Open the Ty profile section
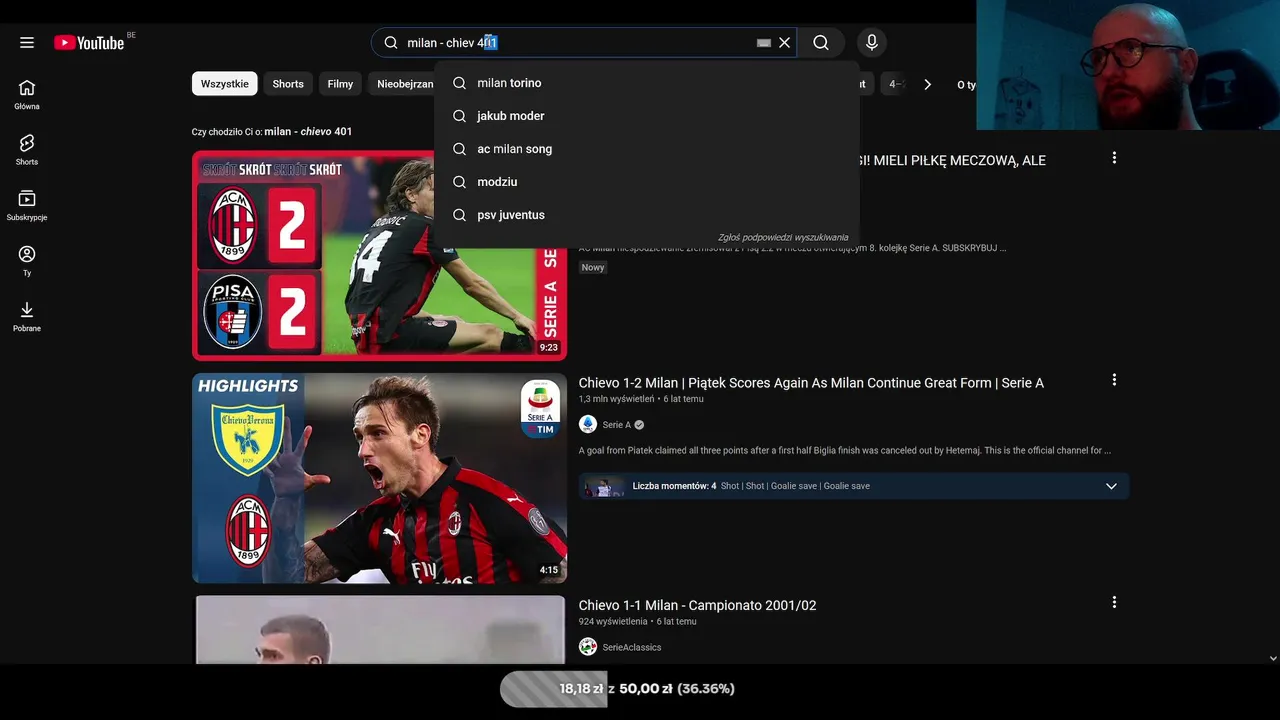1280x720 pixels. point(27,261)
